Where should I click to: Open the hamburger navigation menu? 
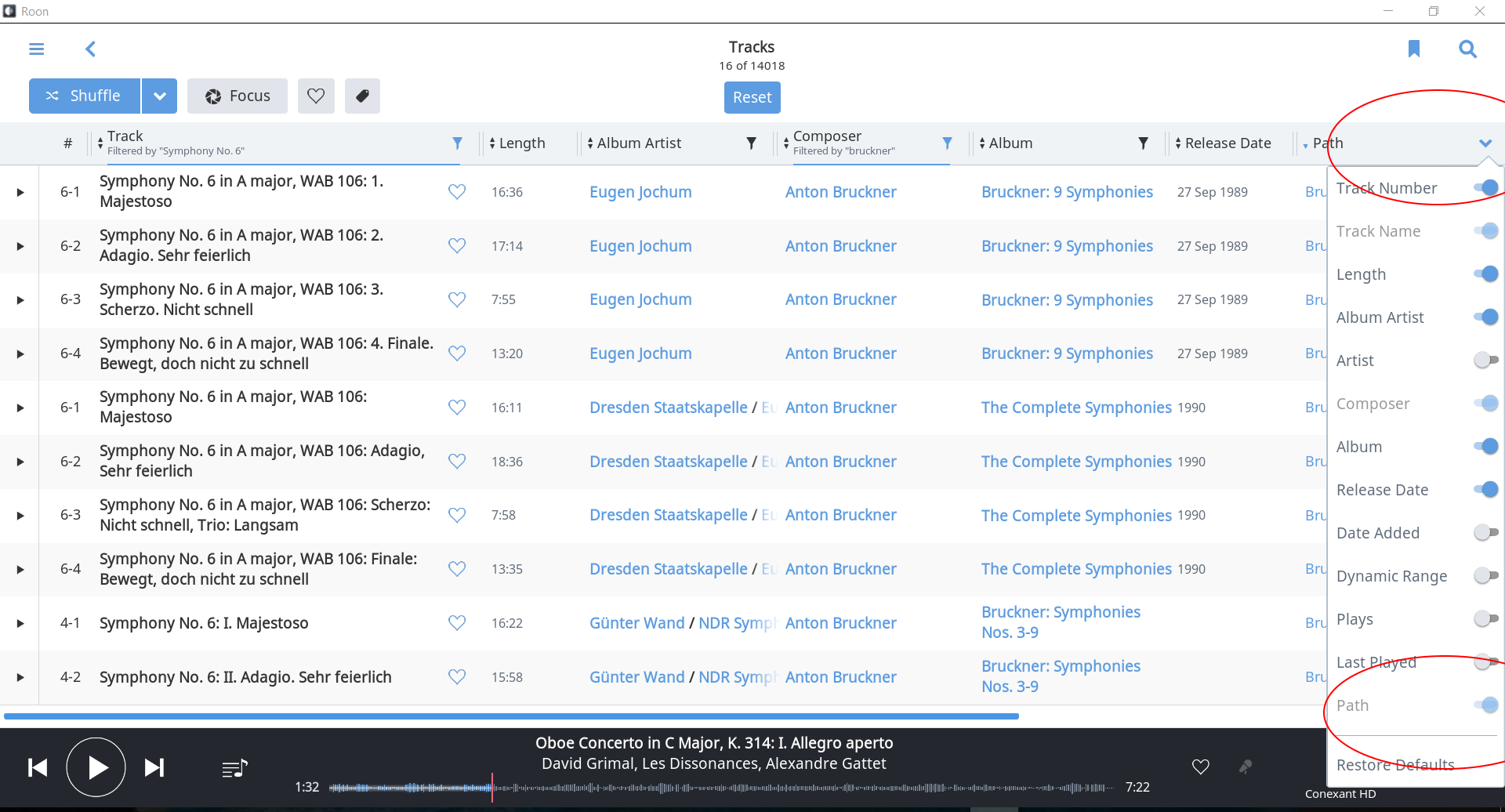point(36,49)
